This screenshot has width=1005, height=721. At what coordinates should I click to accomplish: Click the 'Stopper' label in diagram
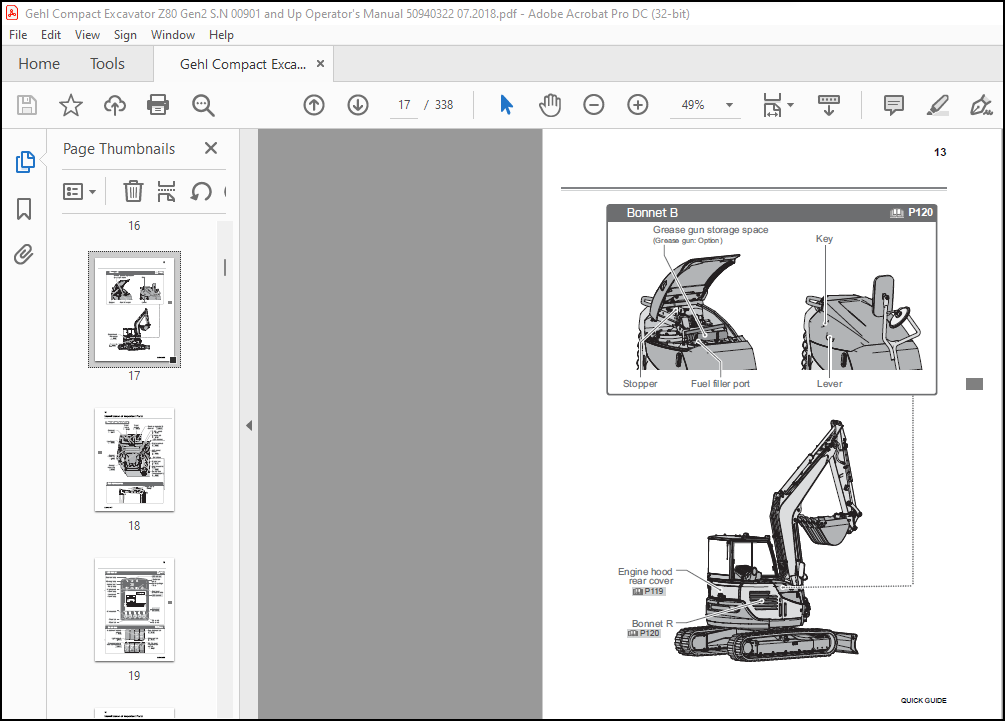pyautogui.click(x=640, y=383)
